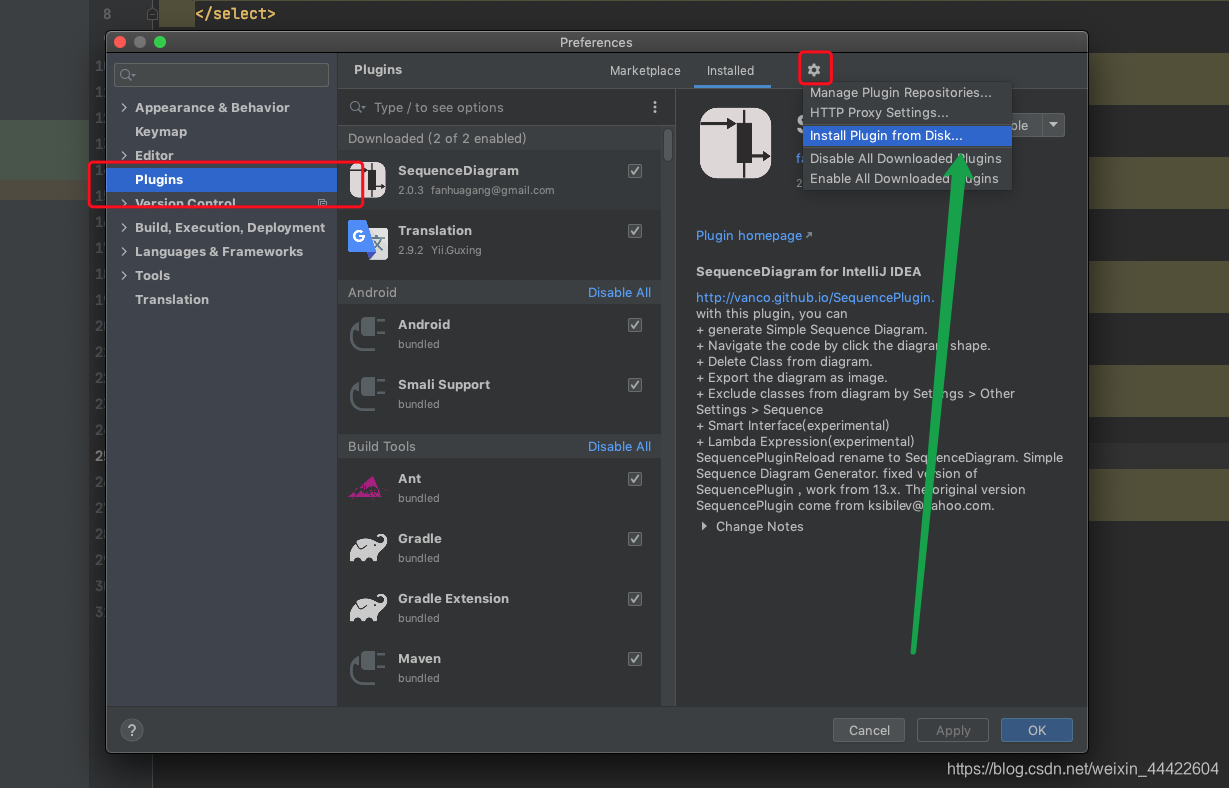Image resolution: width=1229 pixels, height=788 pixels.
Task: Toggle the Maven plugin checkbox
Action: [x=635, y=659]
